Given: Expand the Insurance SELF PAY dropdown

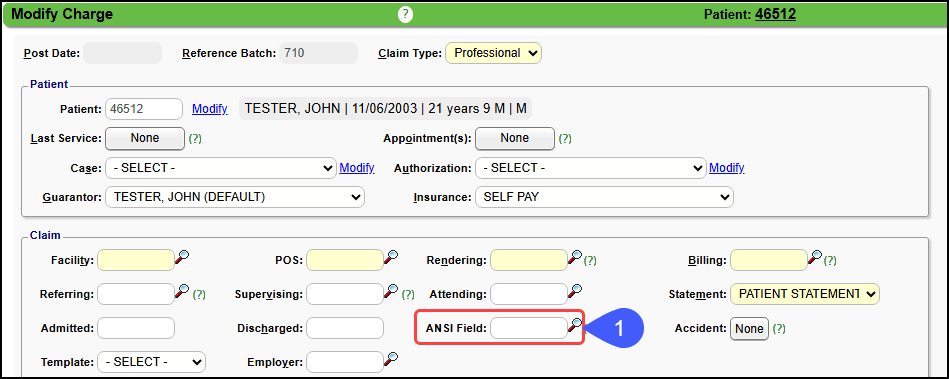Looking at the screenshot, I should point(604,197).
